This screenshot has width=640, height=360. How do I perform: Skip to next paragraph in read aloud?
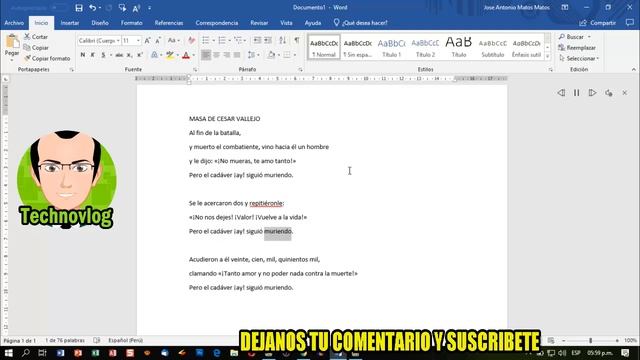click(x=592, y=93)
